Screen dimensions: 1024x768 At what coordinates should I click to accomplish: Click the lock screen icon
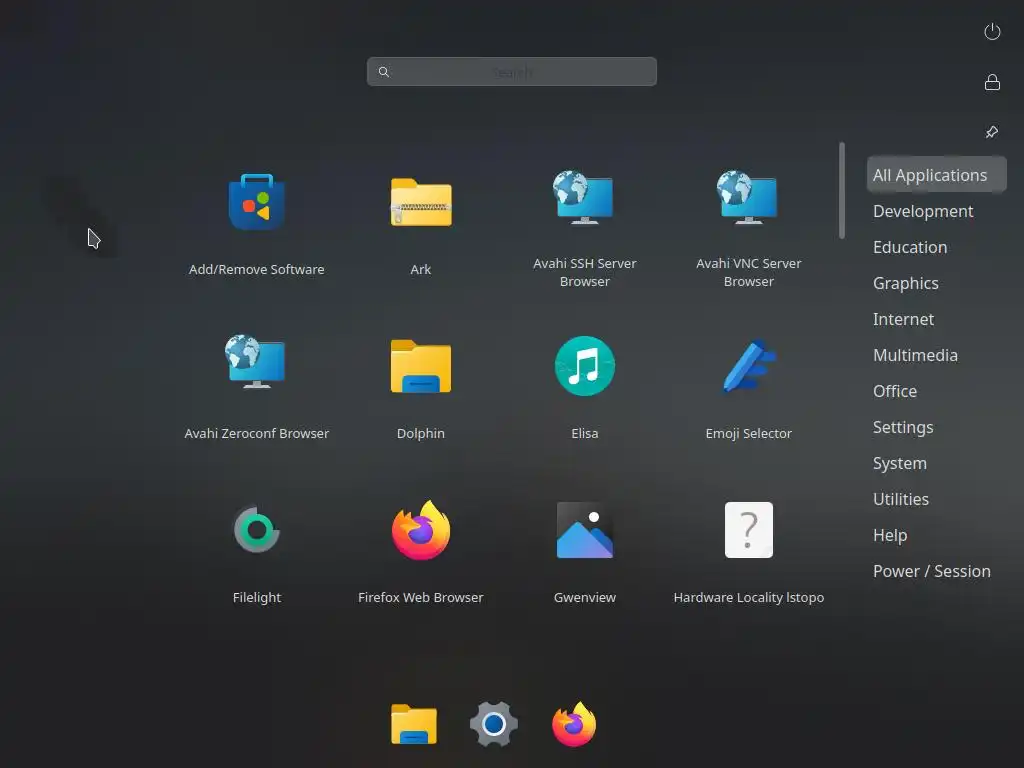(x=992, y=82)
